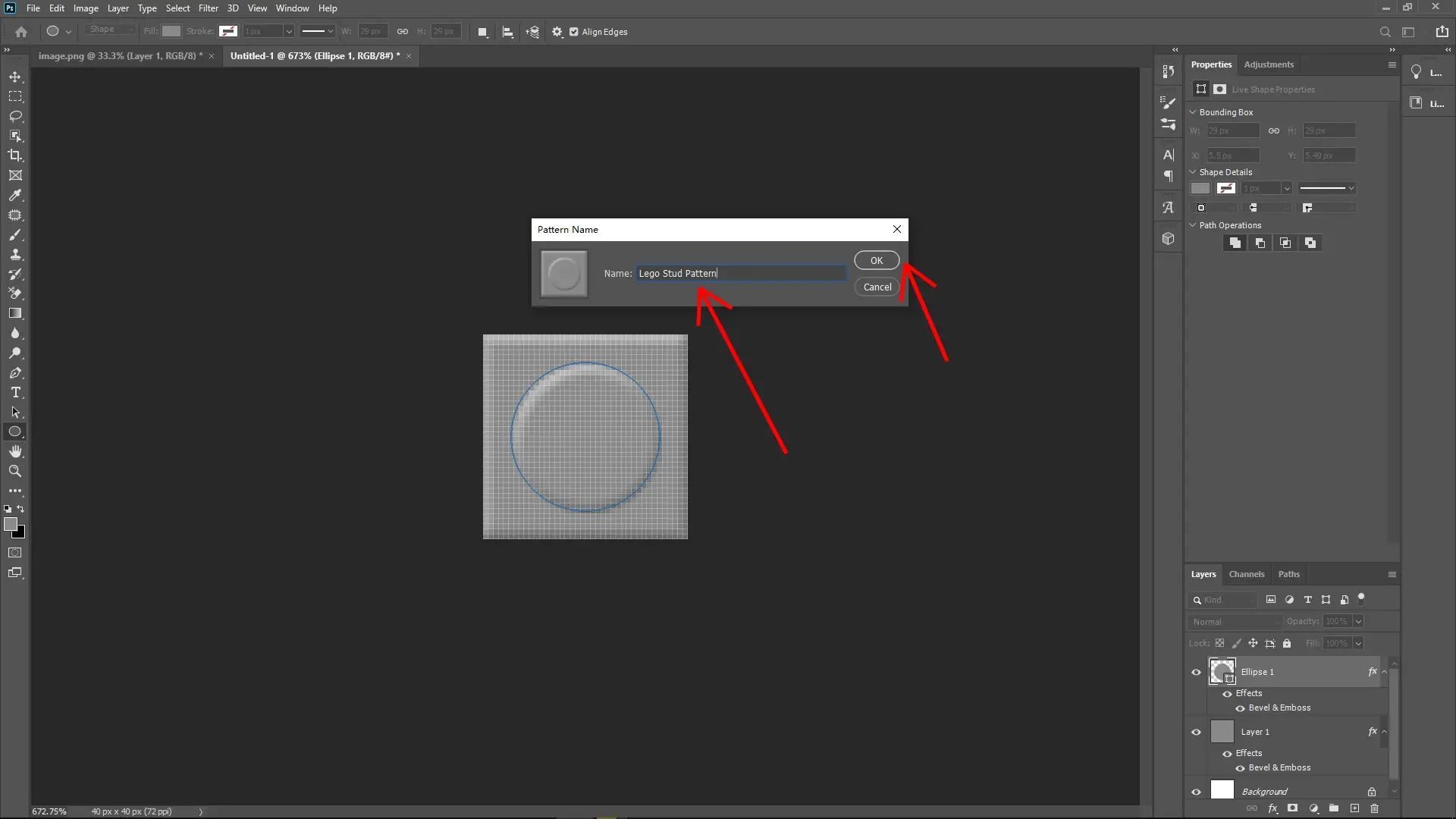
Task: Hide the Ellipse 1 layer
Action: tap(1196, 672)
